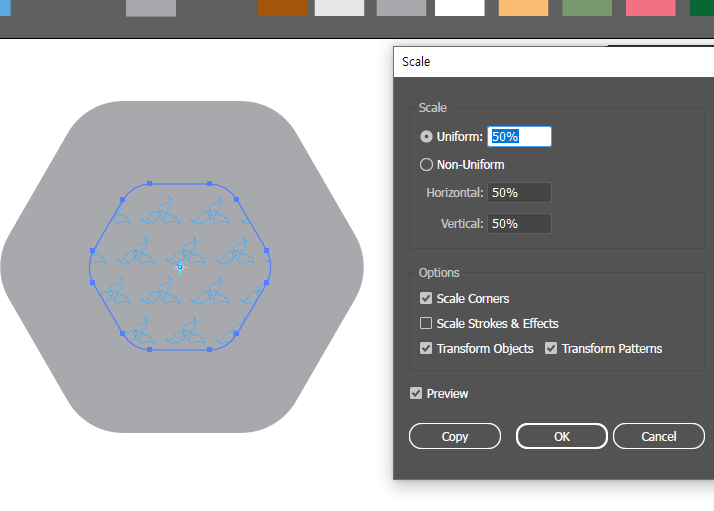Cancel the Scale dialog

(x=658, y=436)
